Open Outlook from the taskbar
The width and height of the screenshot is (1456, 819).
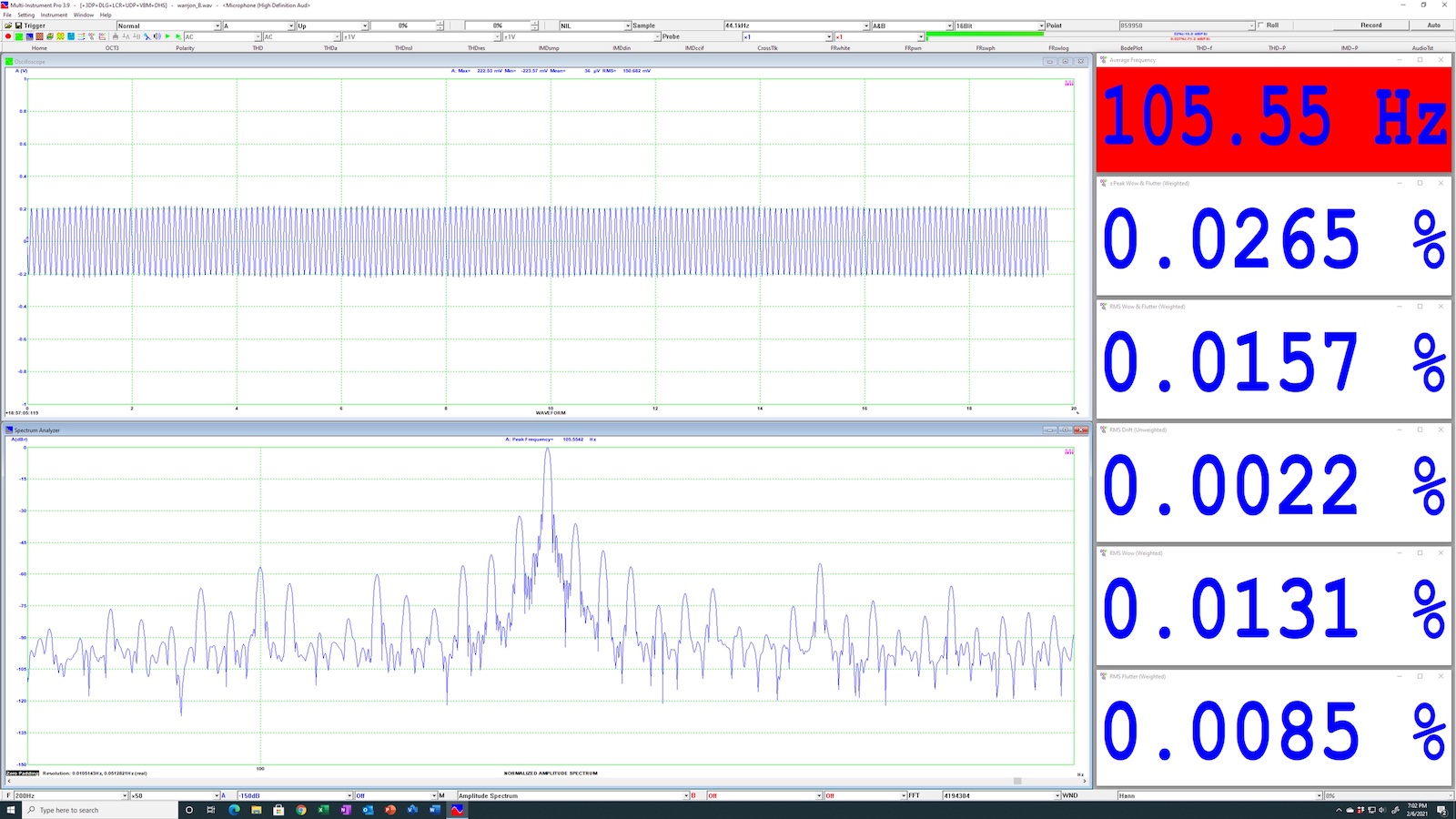pyautogui.click(x=368, y=810)
